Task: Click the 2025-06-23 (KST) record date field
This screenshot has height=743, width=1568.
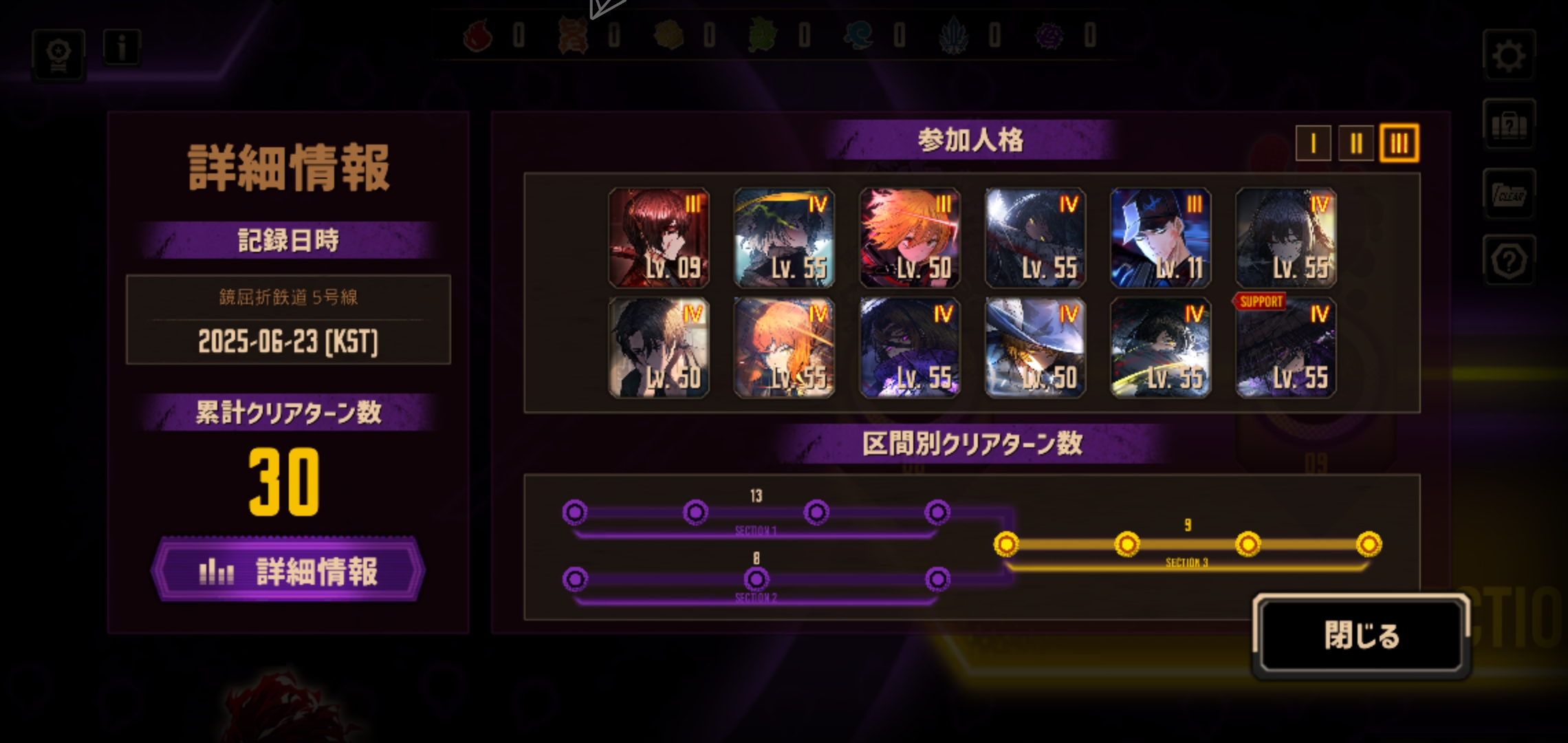Action: point(288,341)
